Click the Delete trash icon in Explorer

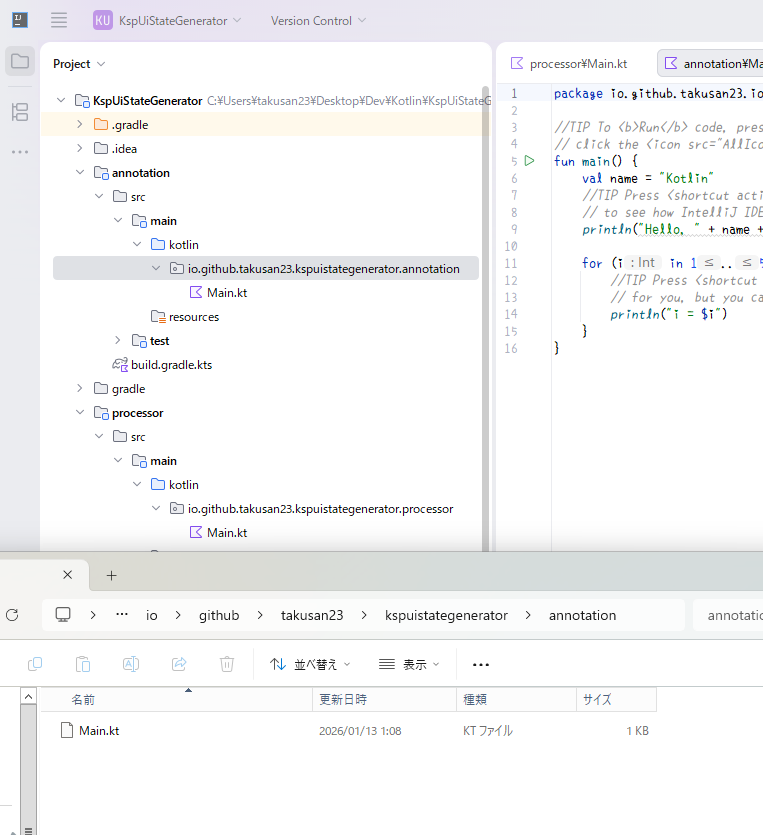pos(227,664)
